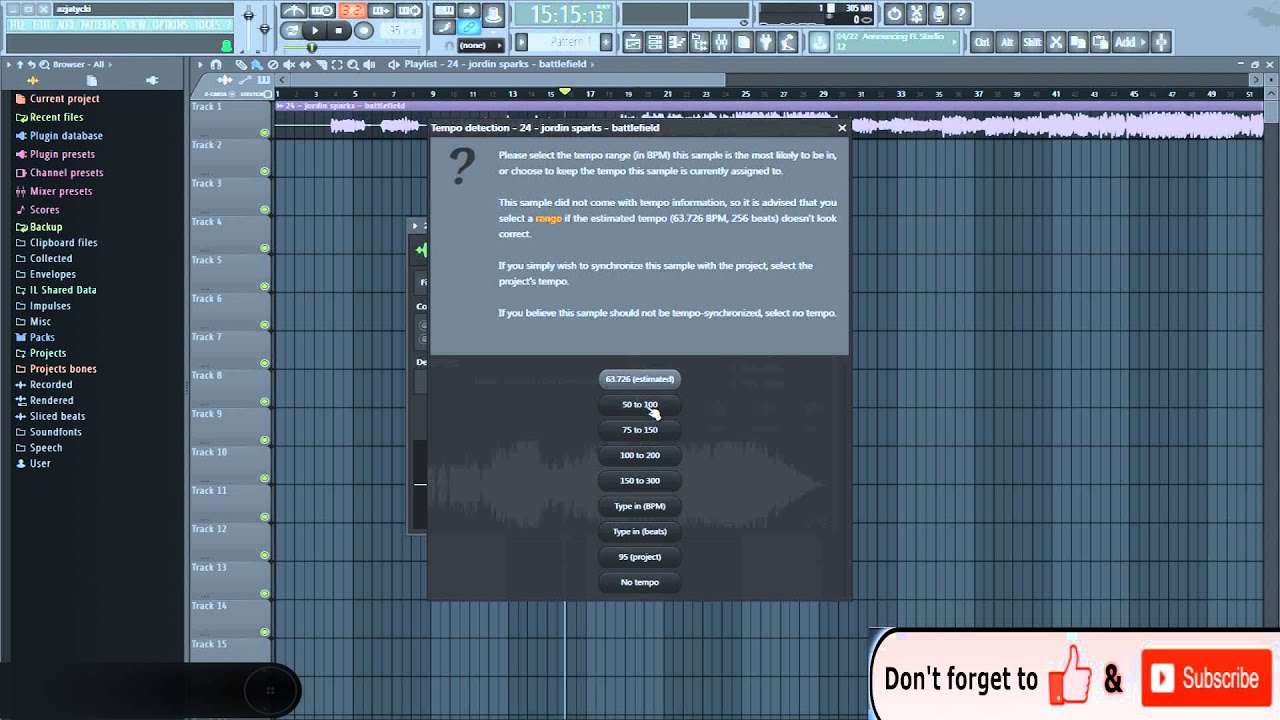
Task: Click the Copy toolbar icon
Action: 1078,42
